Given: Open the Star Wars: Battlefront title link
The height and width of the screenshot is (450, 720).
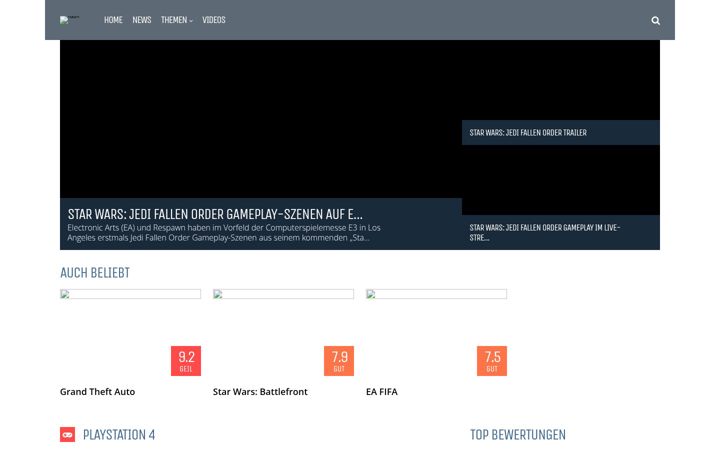Looking at the screenshot, I should point(260,392).
